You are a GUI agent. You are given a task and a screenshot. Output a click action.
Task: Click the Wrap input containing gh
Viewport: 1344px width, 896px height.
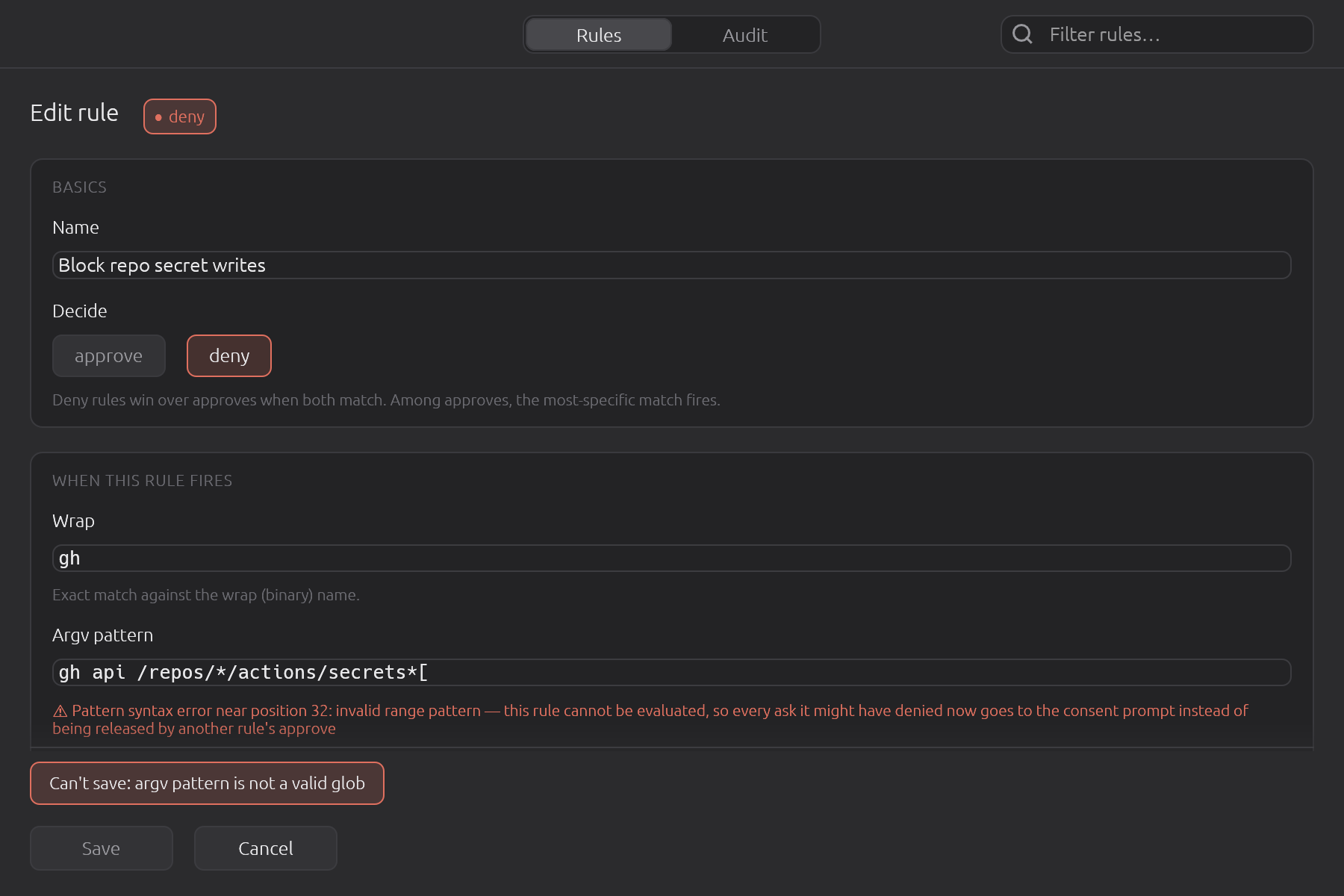coord(672,558)
